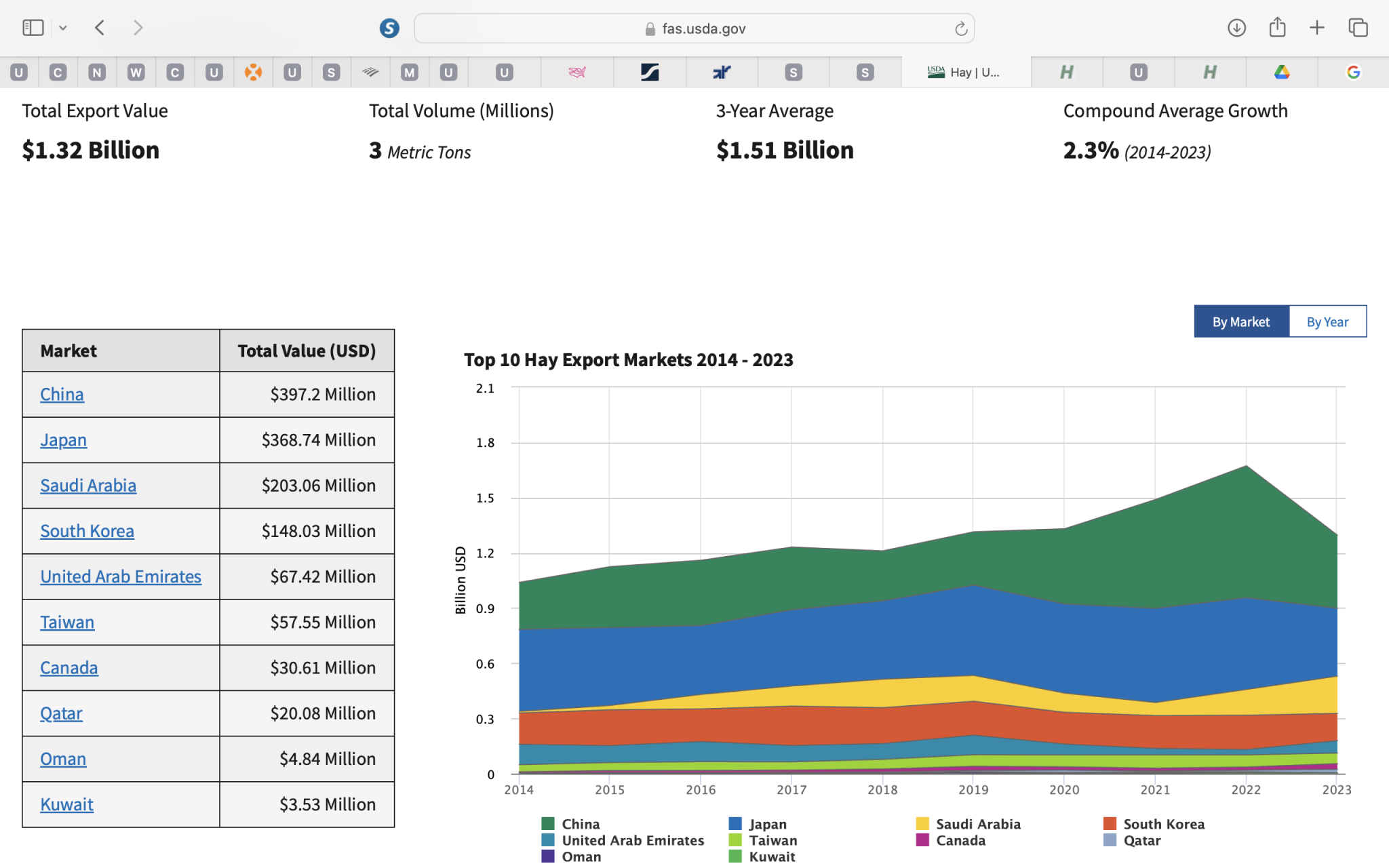
Task: Open a new tab with the plus icon
Action: (x=1316, y=28)
